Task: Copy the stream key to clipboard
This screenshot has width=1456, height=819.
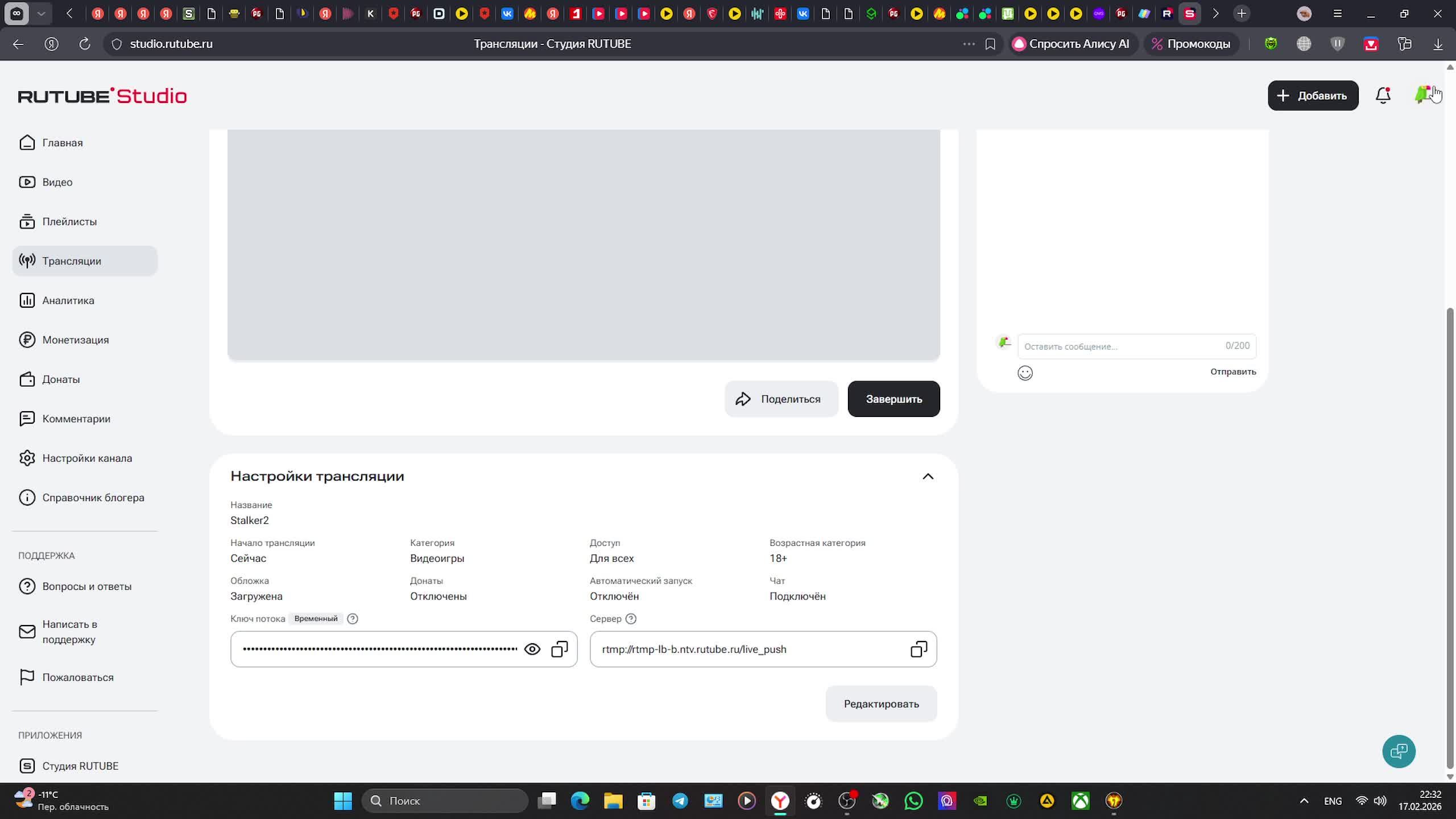Action: pyautogui.click(x=560, y=649)
